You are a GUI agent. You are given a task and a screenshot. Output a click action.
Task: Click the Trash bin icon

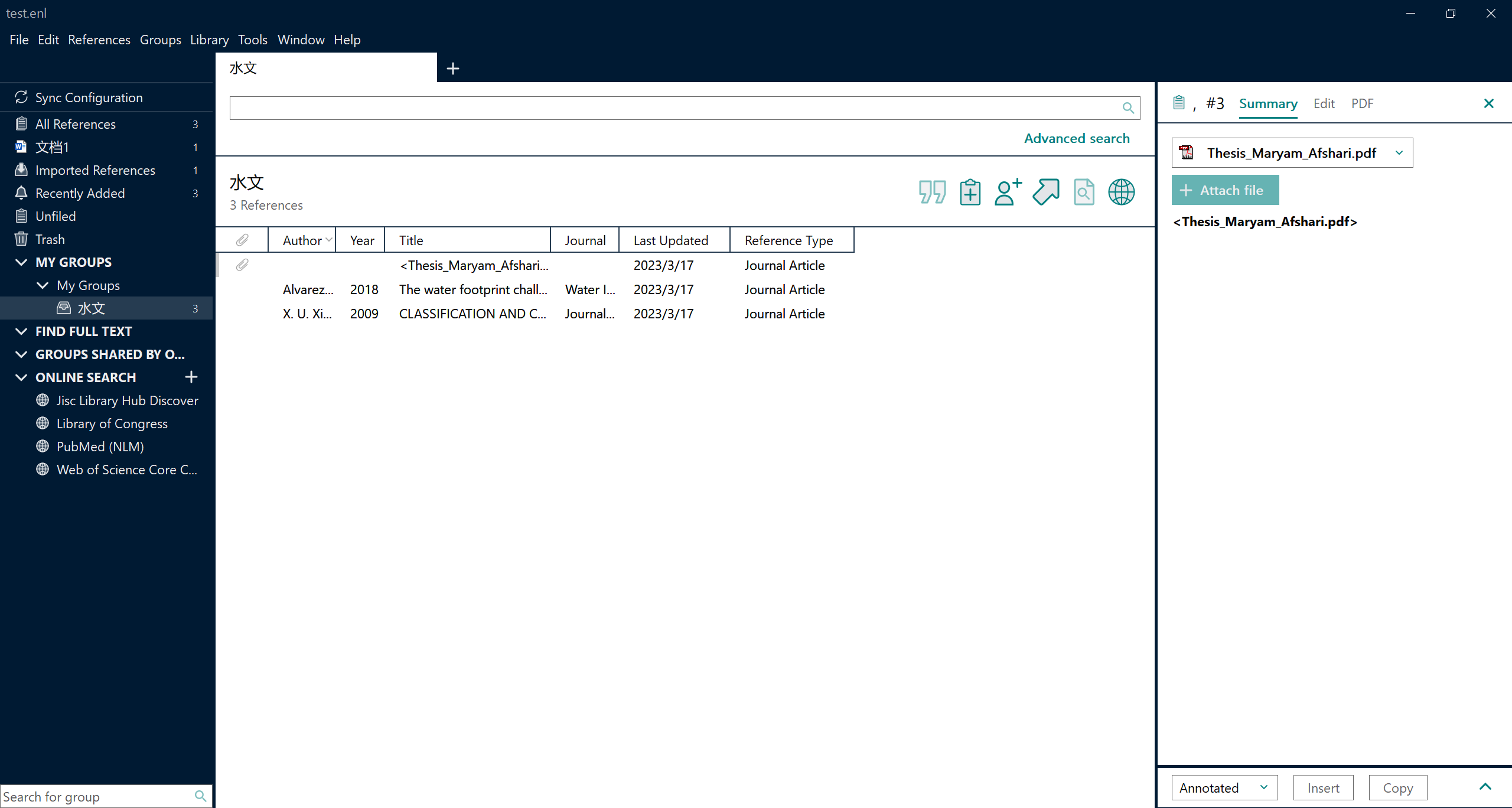(x=21, y=239)
